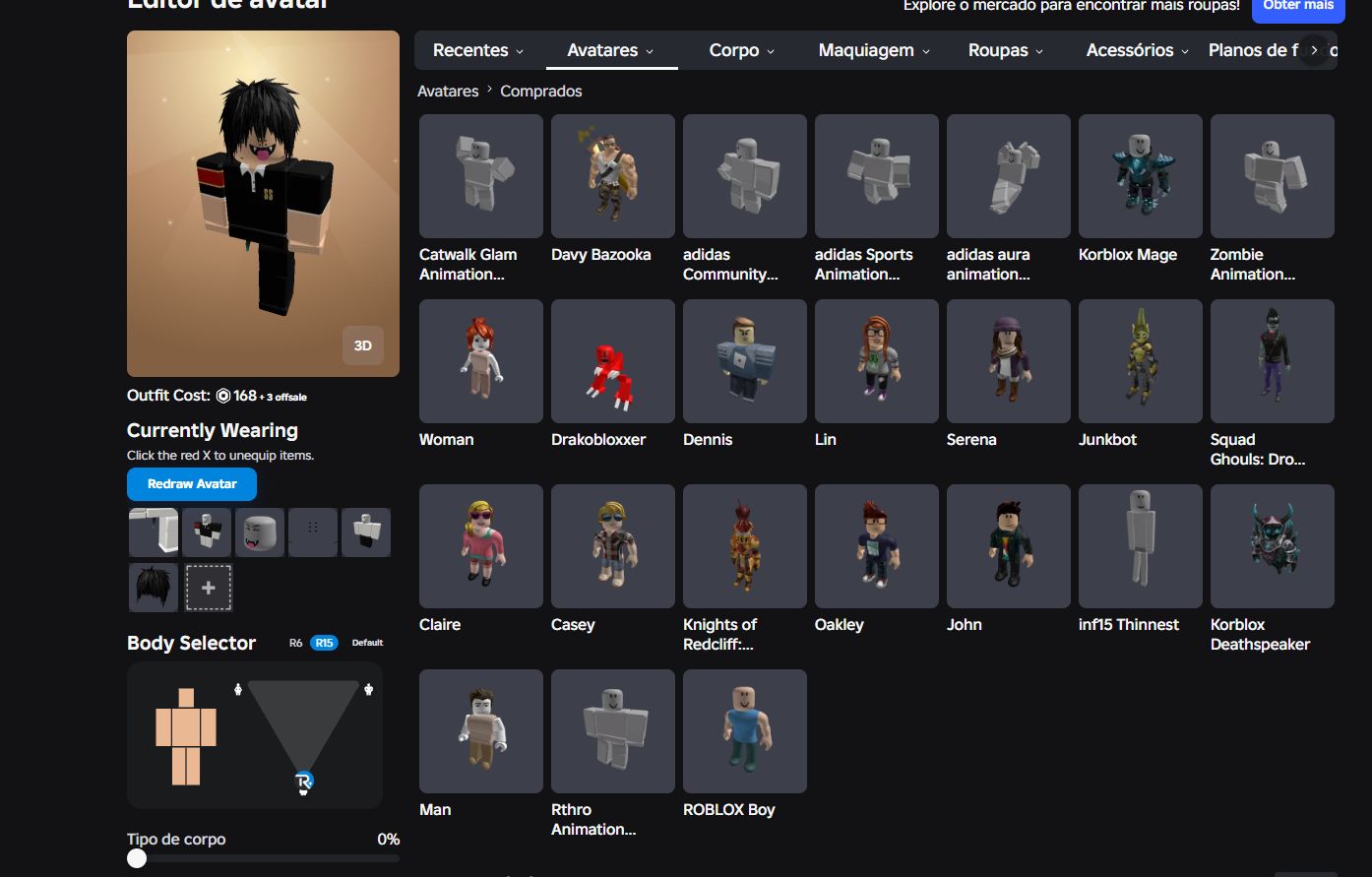Pick the ROBLOX Boy avatar
This screenshot has height=877, width=1372.
pos(745,731)
